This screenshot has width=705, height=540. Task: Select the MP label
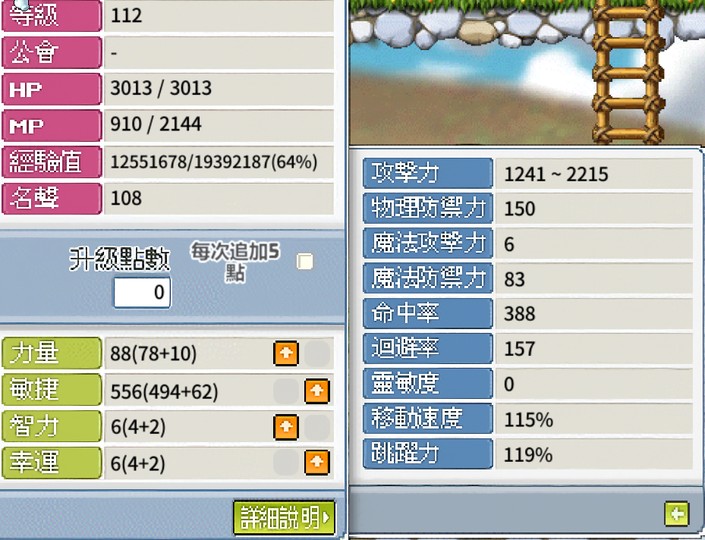click(52, 125)
